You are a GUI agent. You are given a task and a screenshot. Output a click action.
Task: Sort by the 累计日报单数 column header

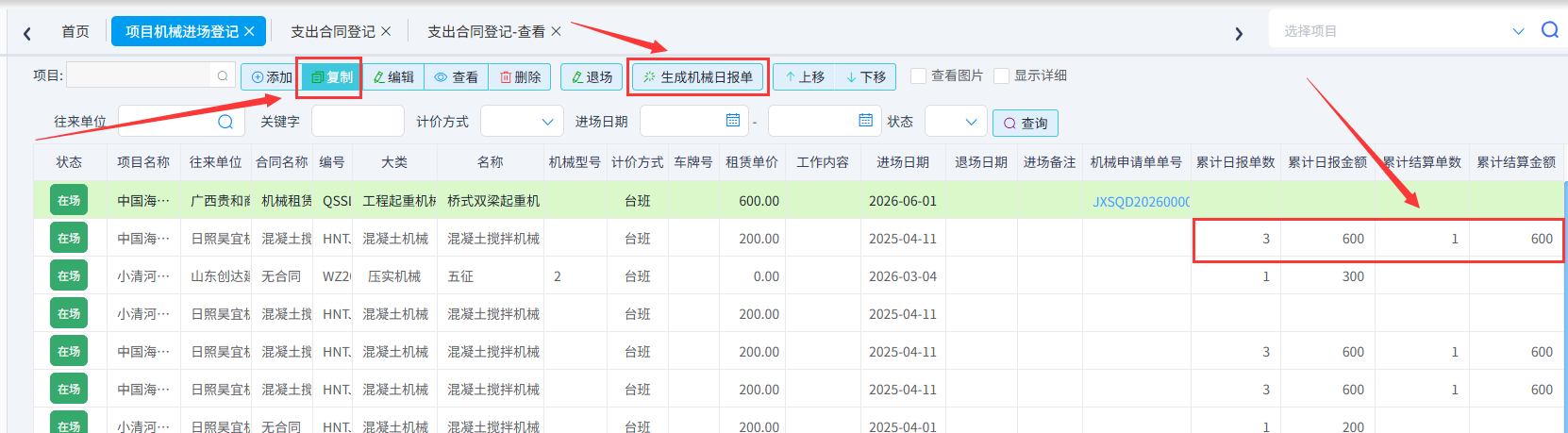pyautogui.click(x=1236, y=162)
